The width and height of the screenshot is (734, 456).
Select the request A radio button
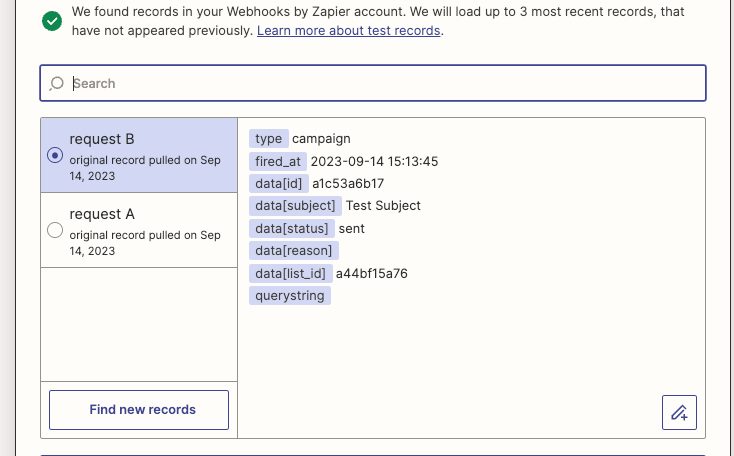pos(55,230)
